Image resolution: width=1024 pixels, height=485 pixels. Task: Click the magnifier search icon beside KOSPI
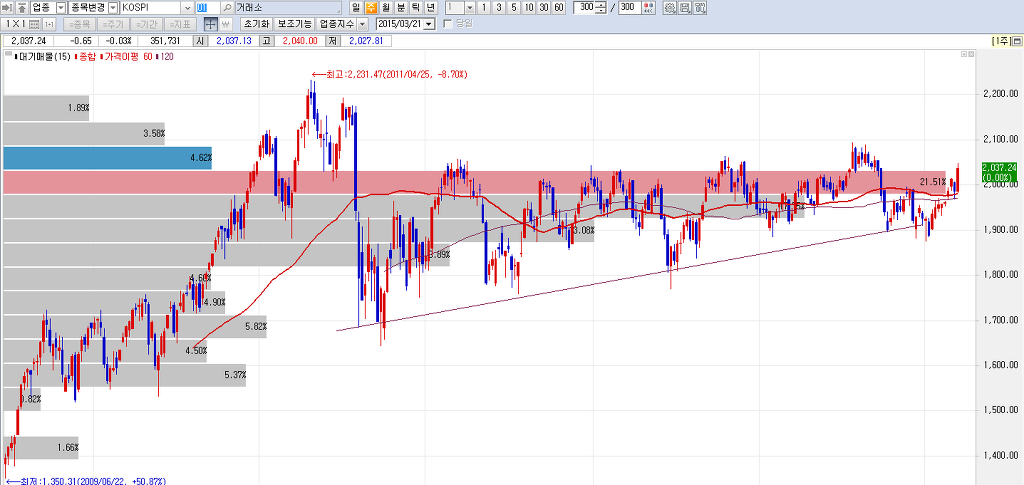point(227,8)
